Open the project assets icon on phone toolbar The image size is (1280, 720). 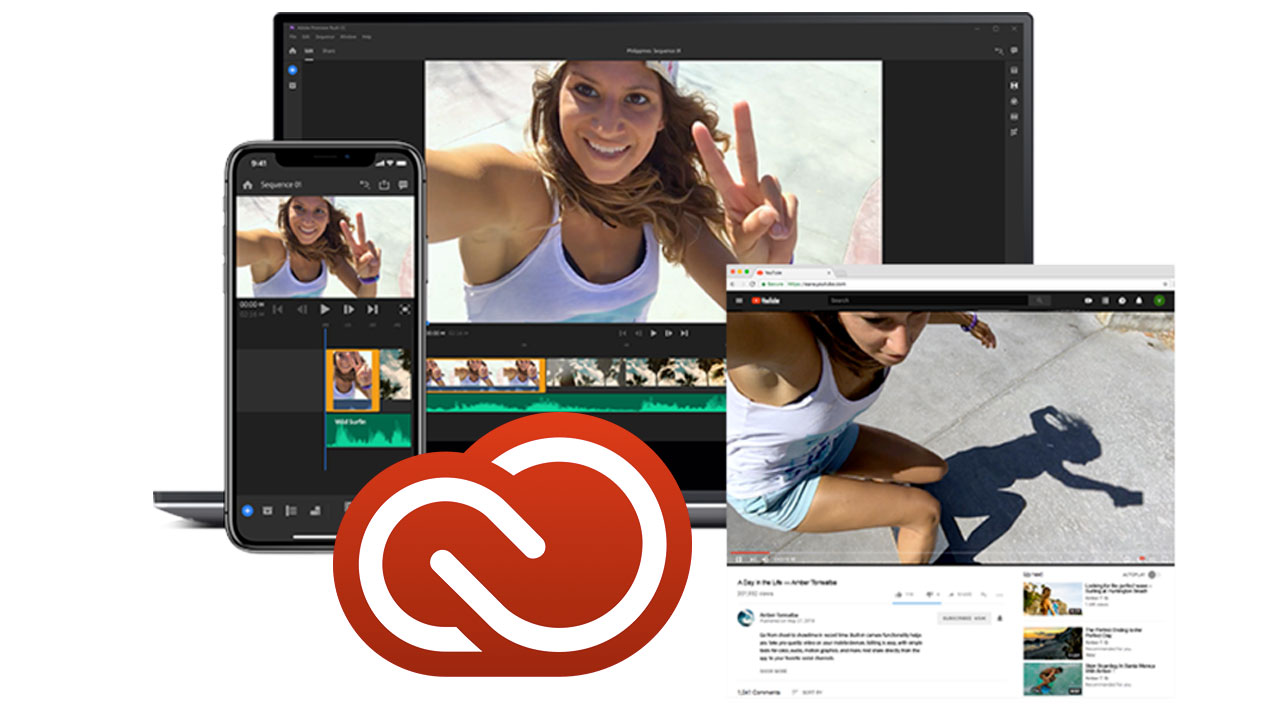tap(268, 510)
